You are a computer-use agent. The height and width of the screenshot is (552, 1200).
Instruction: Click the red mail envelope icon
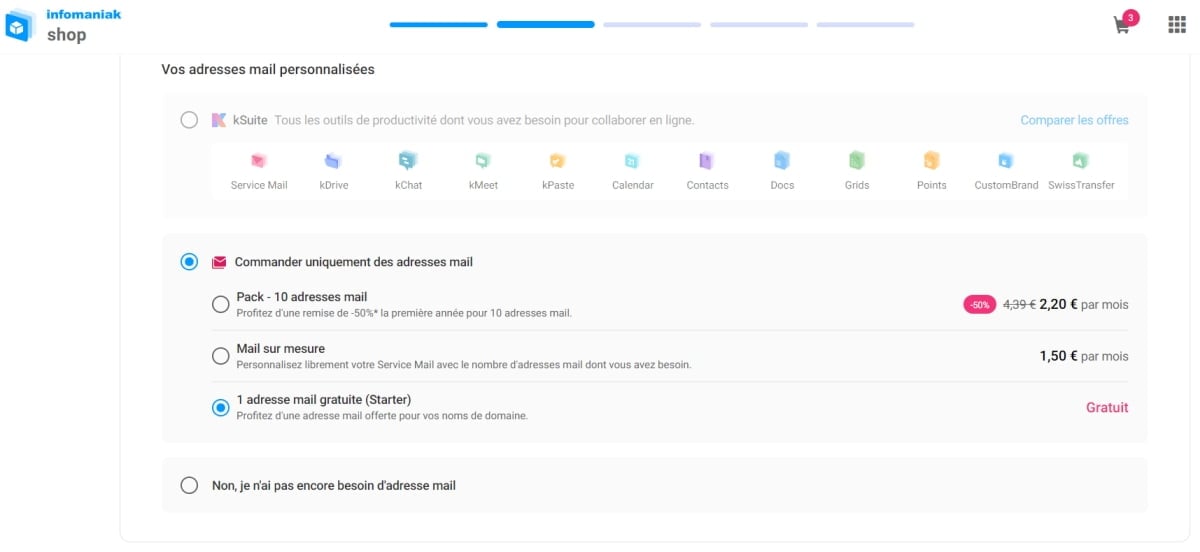219,262
